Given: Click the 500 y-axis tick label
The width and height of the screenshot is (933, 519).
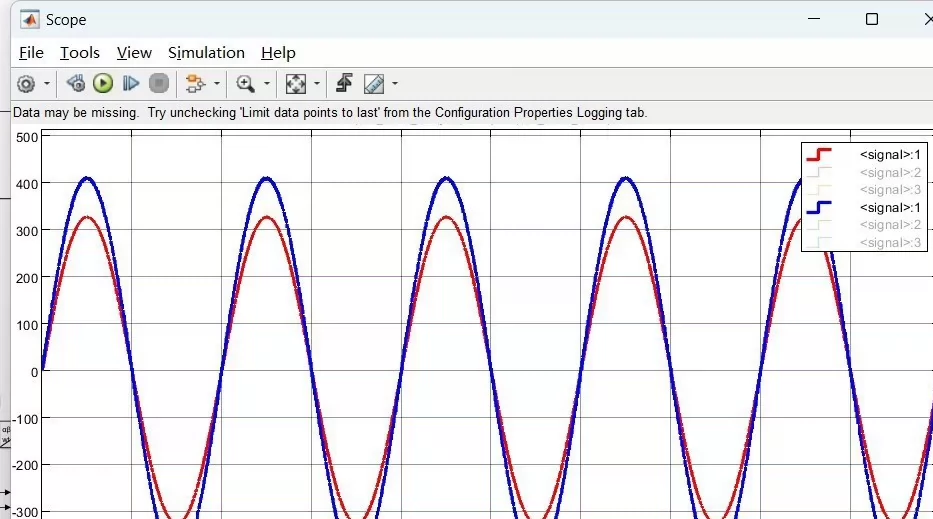Looking at the screenshot, I should pyautogui.click(x=27, y=137).
